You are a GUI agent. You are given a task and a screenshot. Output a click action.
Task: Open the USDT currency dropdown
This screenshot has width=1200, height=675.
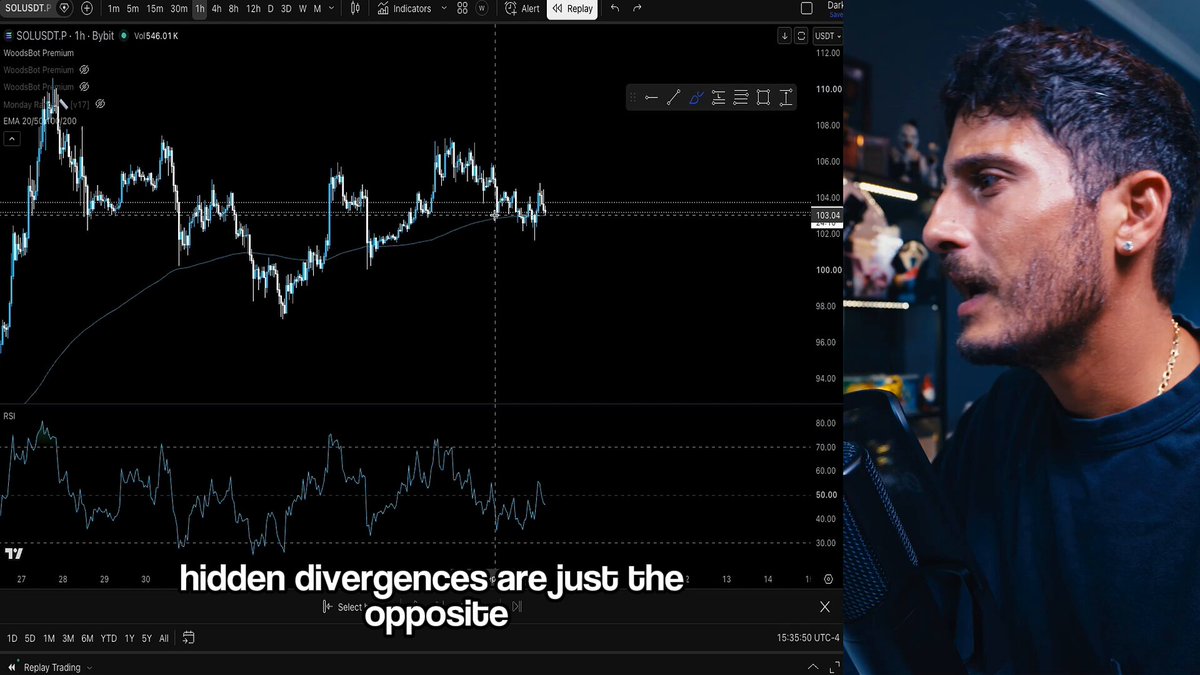pos(828,36)
